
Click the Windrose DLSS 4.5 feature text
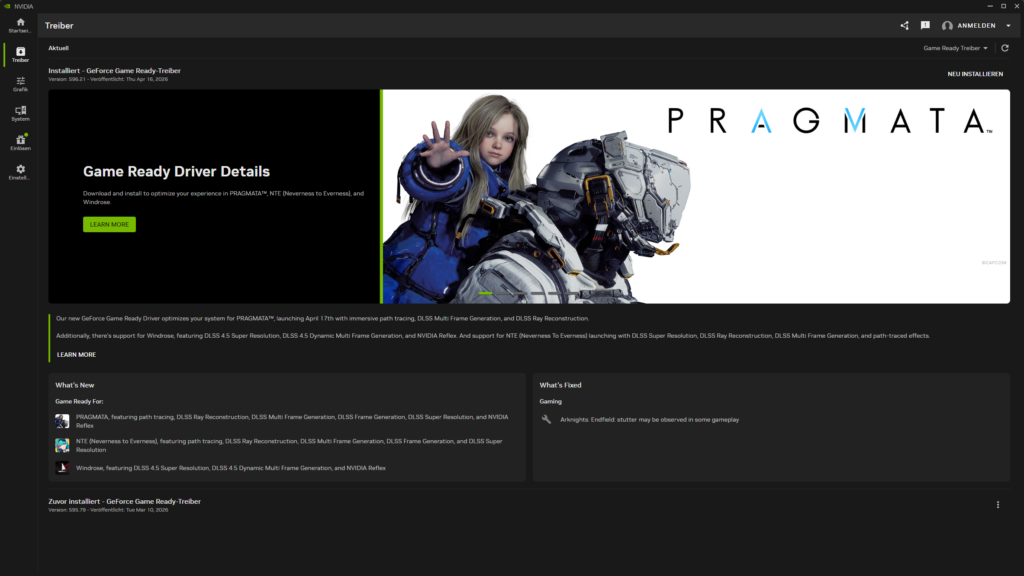point(231,468)
